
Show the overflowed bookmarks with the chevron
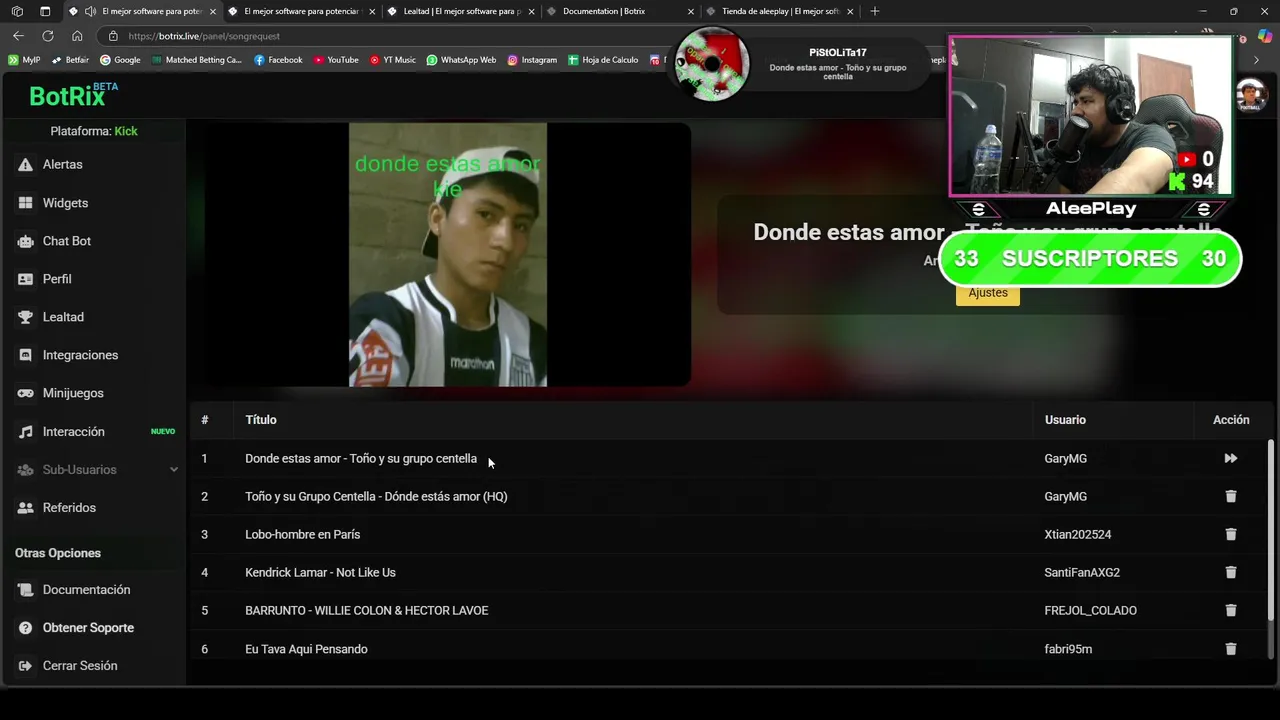tap(1257, 60)
